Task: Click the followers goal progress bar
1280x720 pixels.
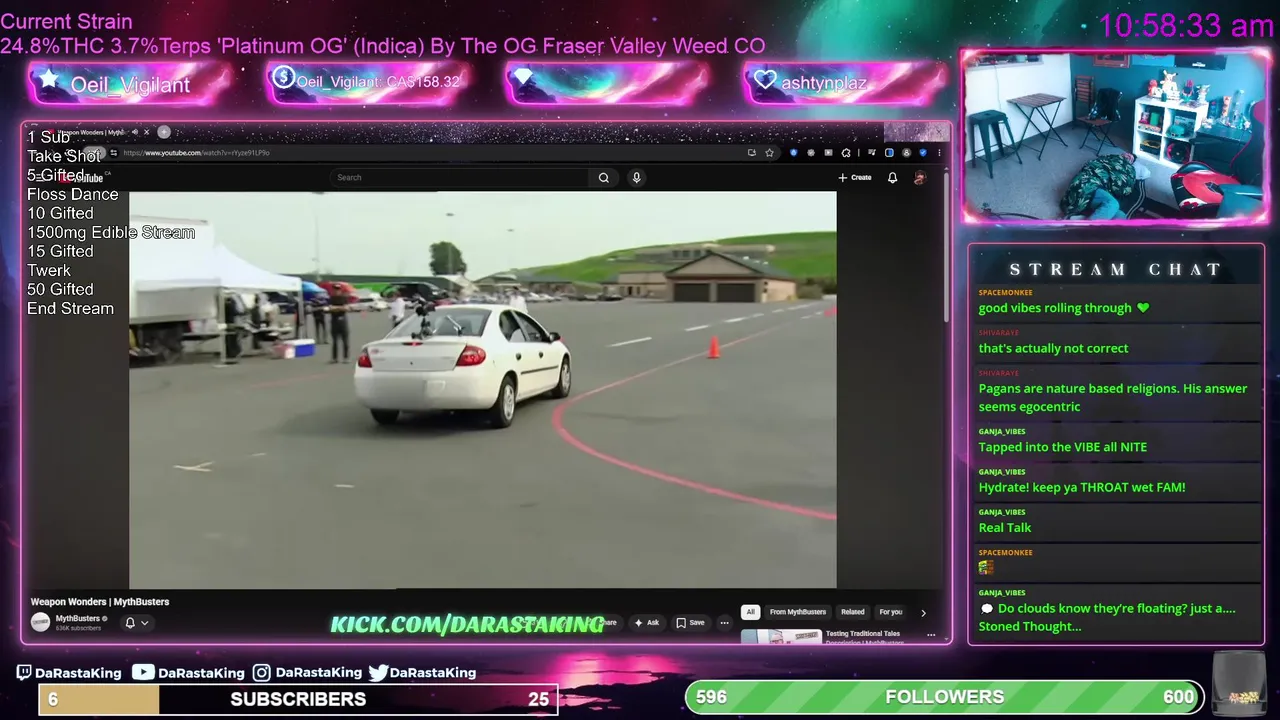Action: [944, 697]
